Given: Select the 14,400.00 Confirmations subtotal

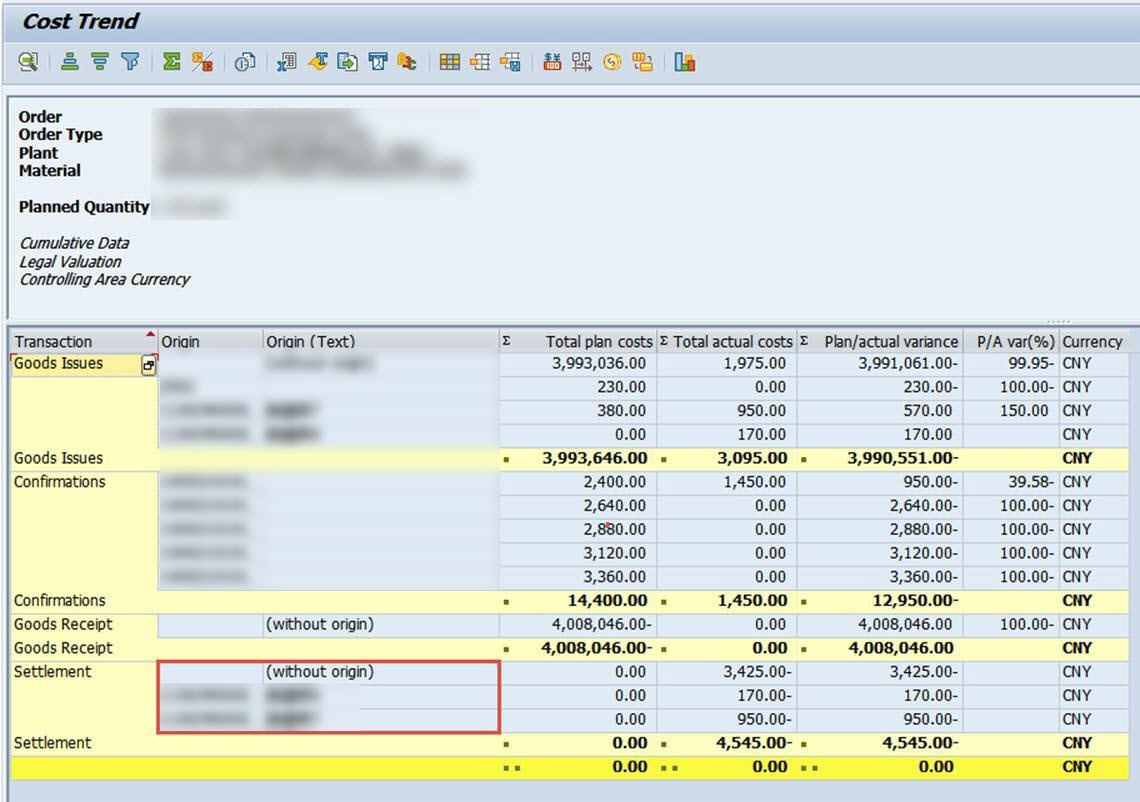Looking at the screenshot, I should pyautogui.click(x=578, y=601).
